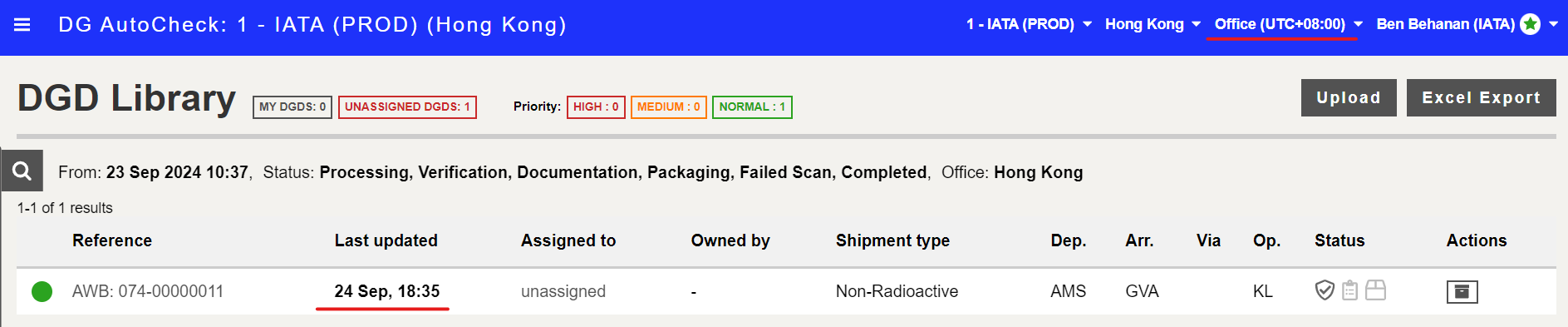Open the search filter magnifier panel
The image size is (1568, 327).
click(x=22, y=171)
